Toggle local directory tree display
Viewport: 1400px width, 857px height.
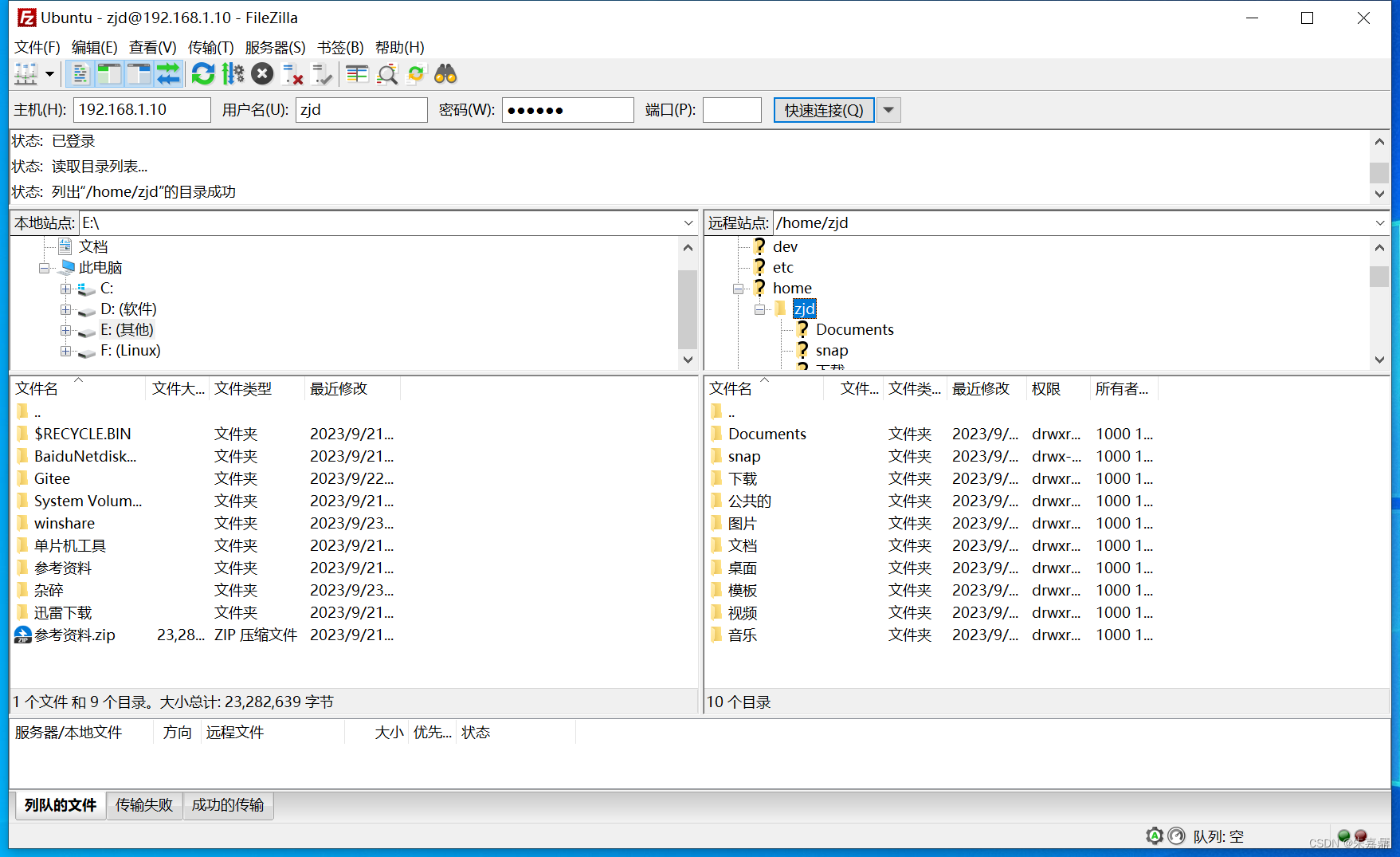109,74
